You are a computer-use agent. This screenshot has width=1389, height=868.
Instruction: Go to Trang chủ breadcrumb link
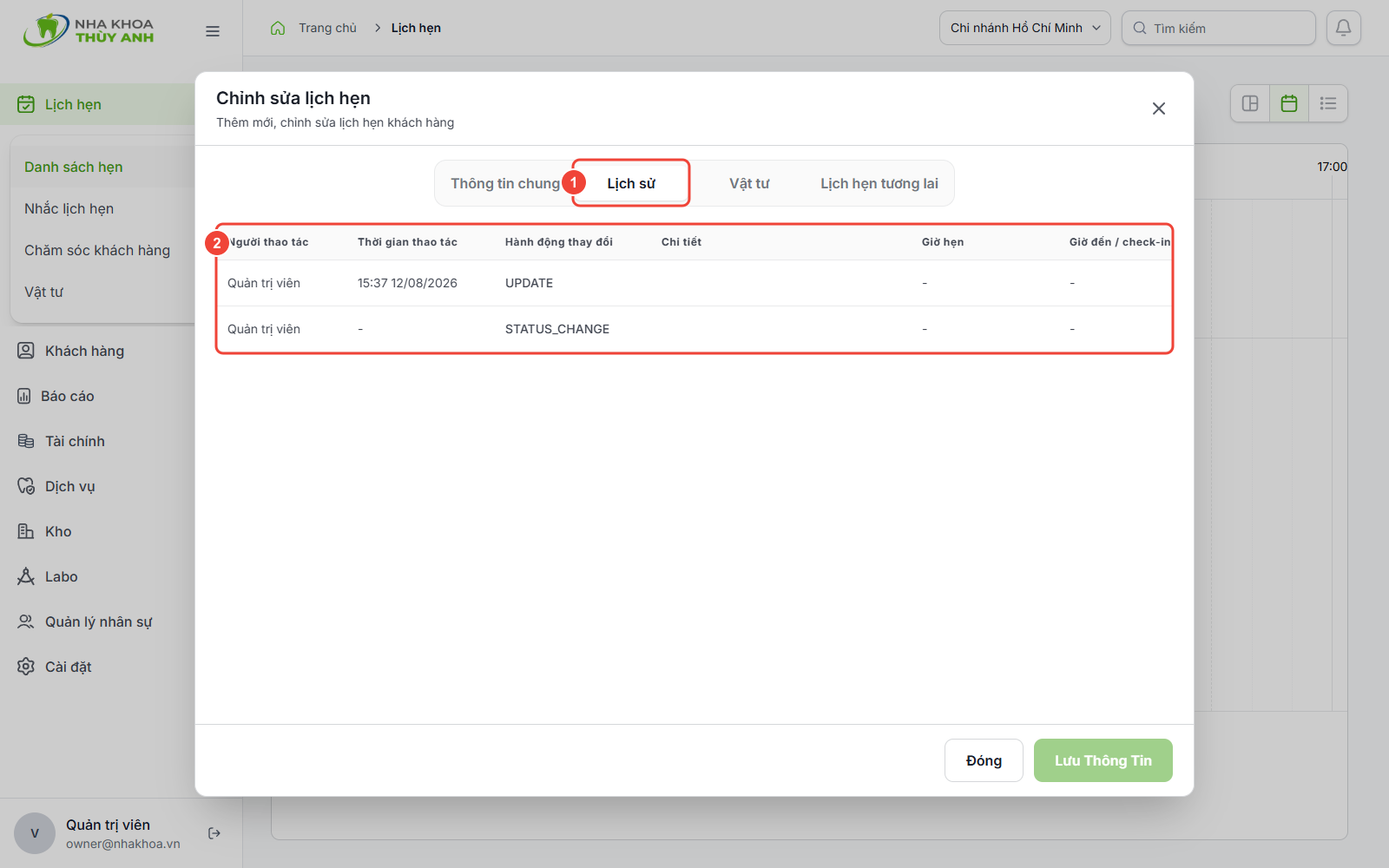[x=327, y=28]
